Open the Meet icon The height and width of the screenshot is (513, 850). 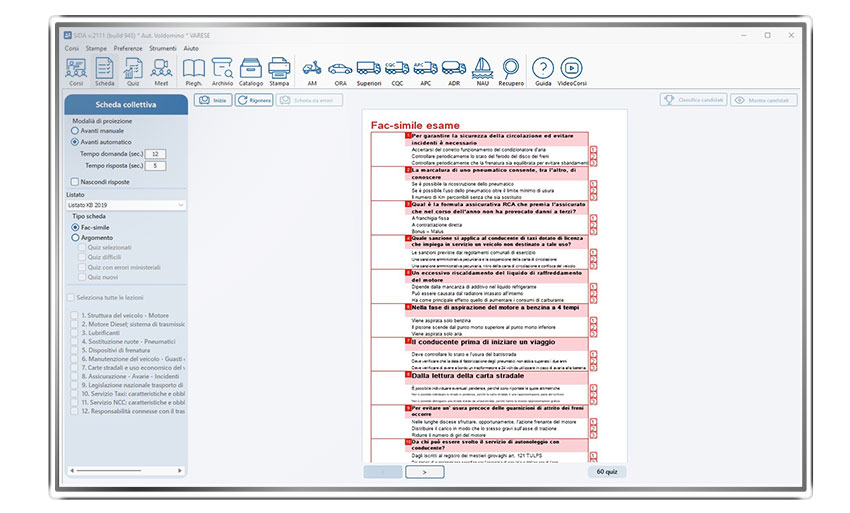(161, 70)
